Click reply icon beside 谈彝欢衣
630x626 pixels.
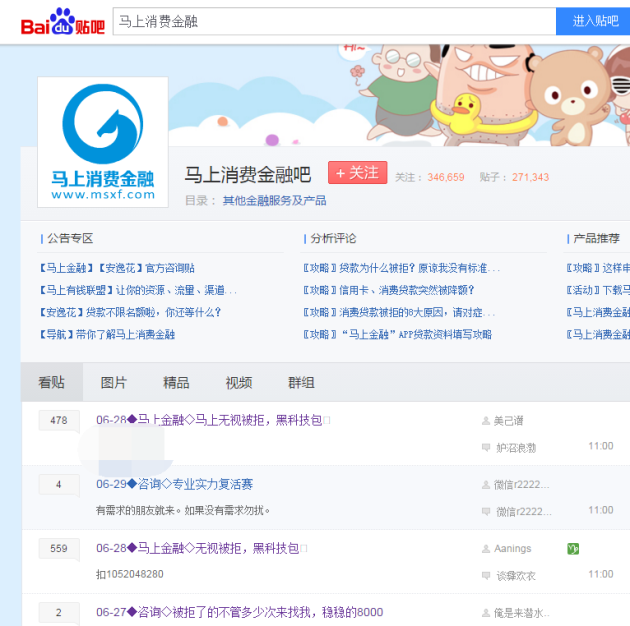[x=486, y=575]
